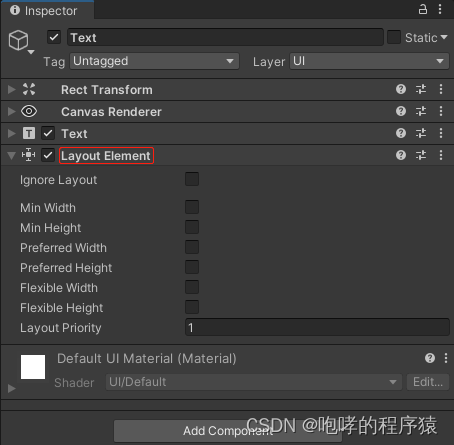Open Text component more options menu
The height and width of the screenshot is (445, 454).
coord(441,133)
